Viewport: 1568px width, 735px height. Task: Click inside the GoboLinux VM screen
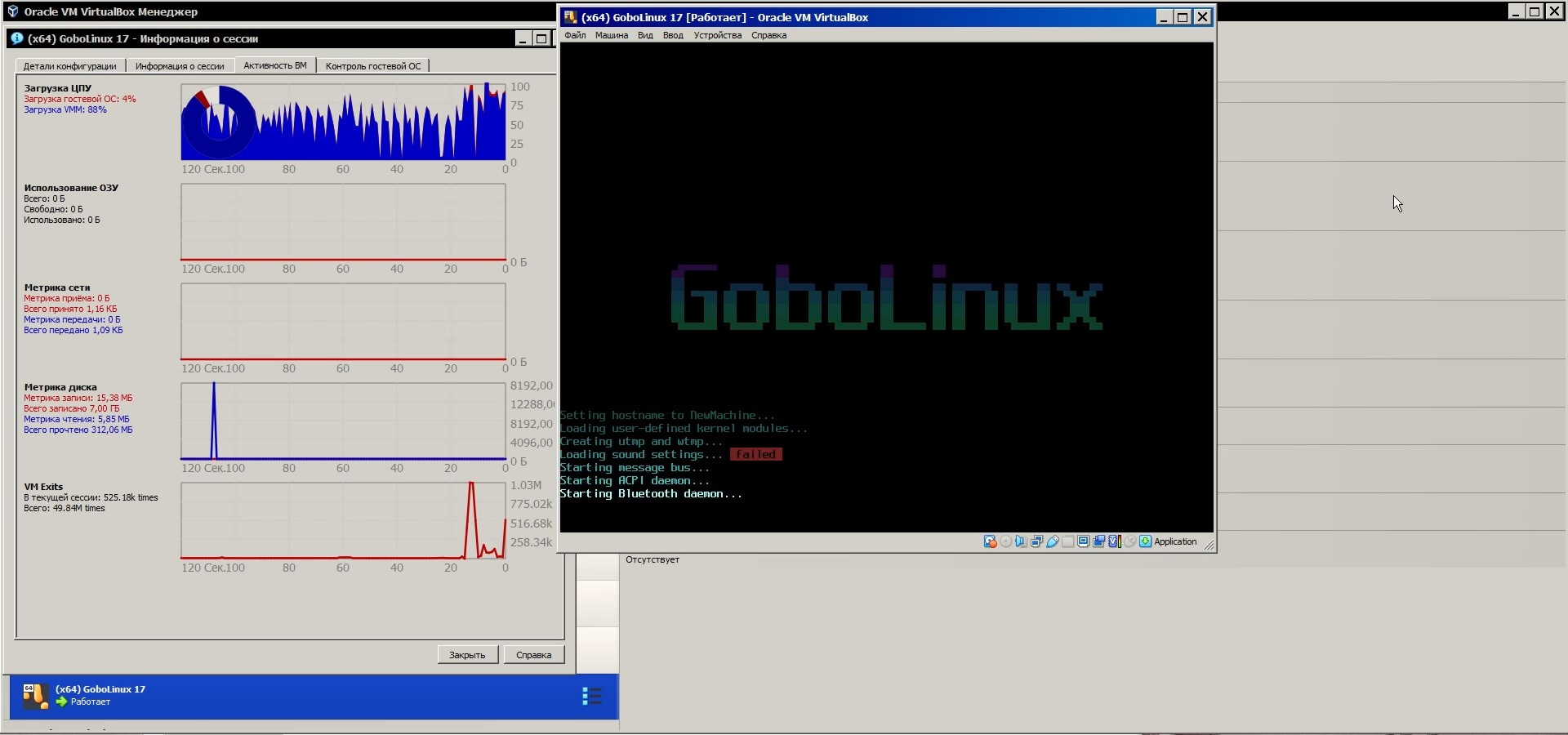click(886, 287)
